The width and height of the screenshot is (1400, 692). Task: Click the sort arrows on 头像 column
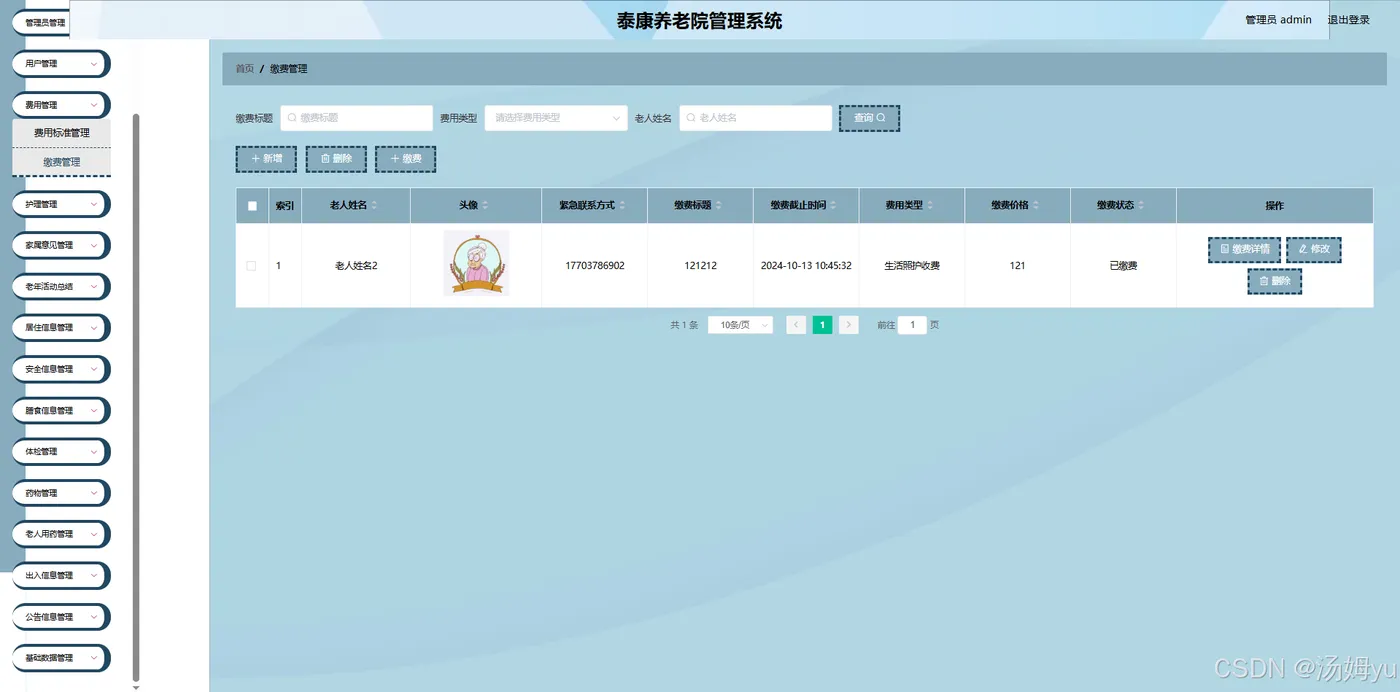pyautogui.click(x=486, y=206)
